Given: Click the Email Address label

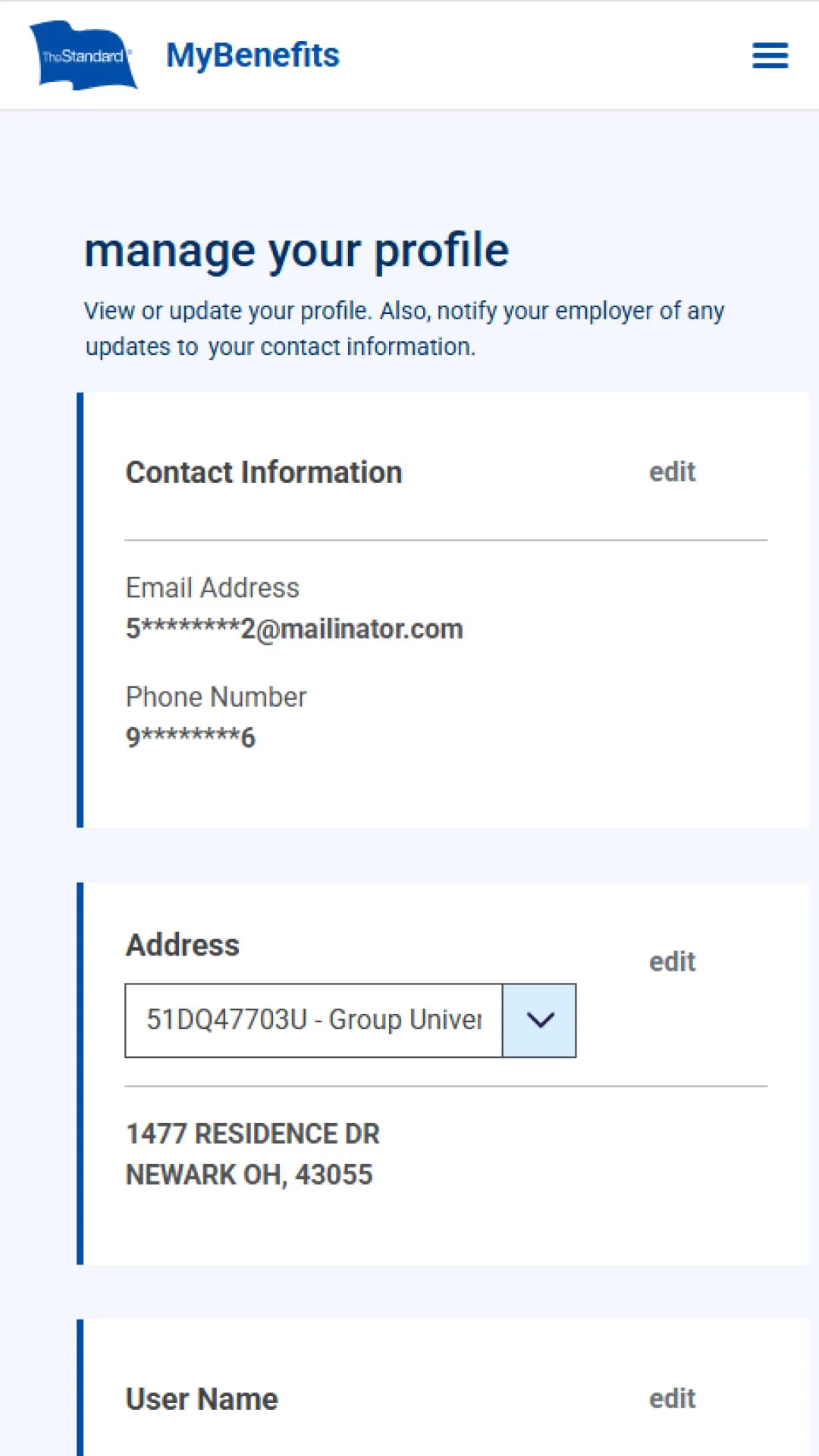Looking at the screenshot, I should (x=212, y=588).
